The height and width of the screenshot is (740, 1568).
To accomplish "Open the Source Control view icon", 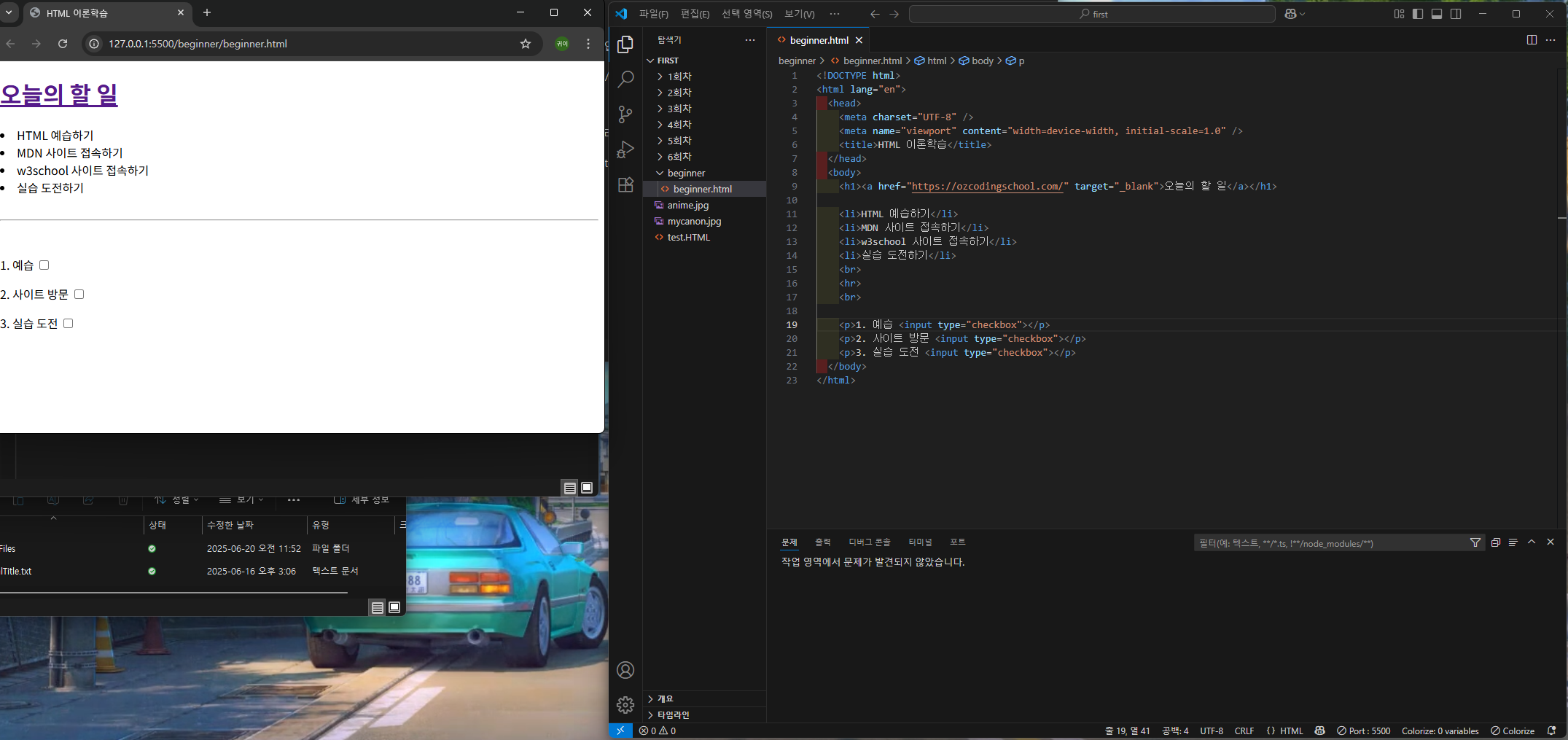I will click(625, 114).
